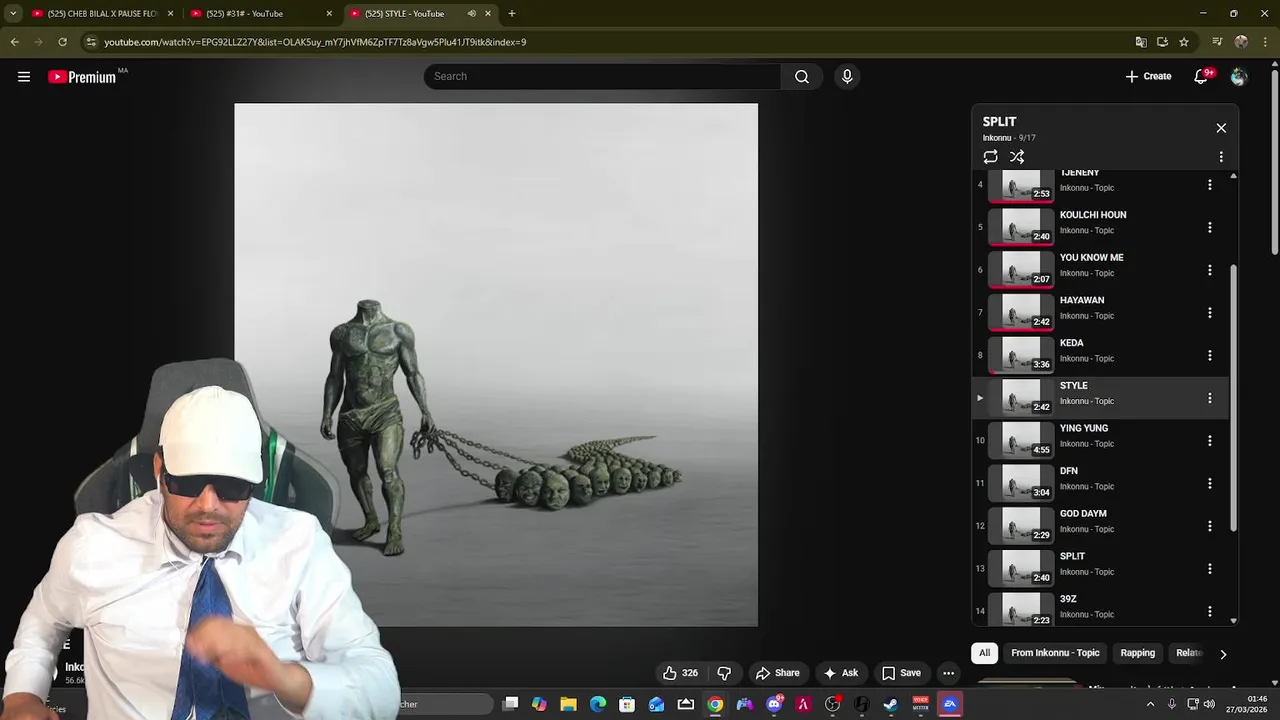This screenshot has height=720, width=1280.
Task: Select YING YUNG in the playlist
Action: 1100,441
